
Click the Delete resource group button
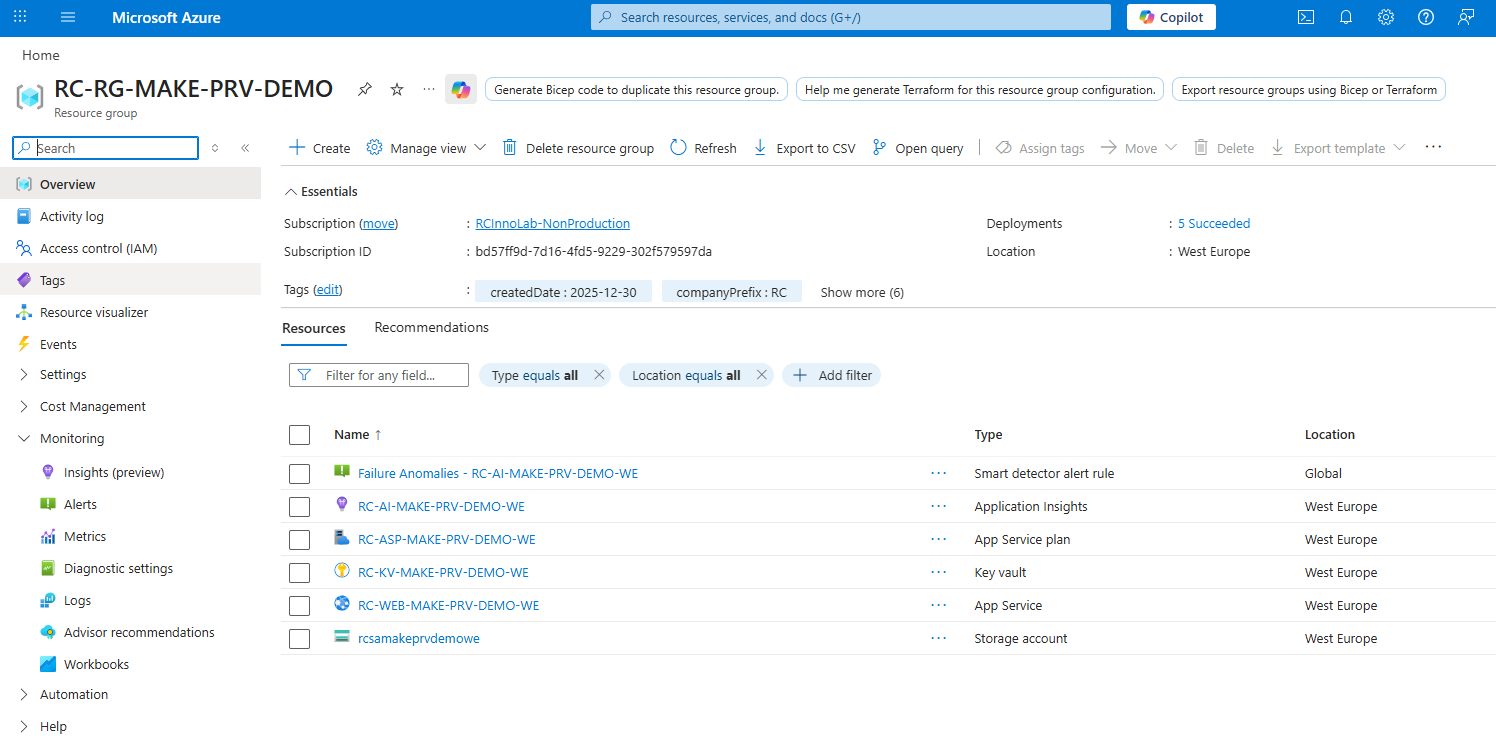(578, 148)
